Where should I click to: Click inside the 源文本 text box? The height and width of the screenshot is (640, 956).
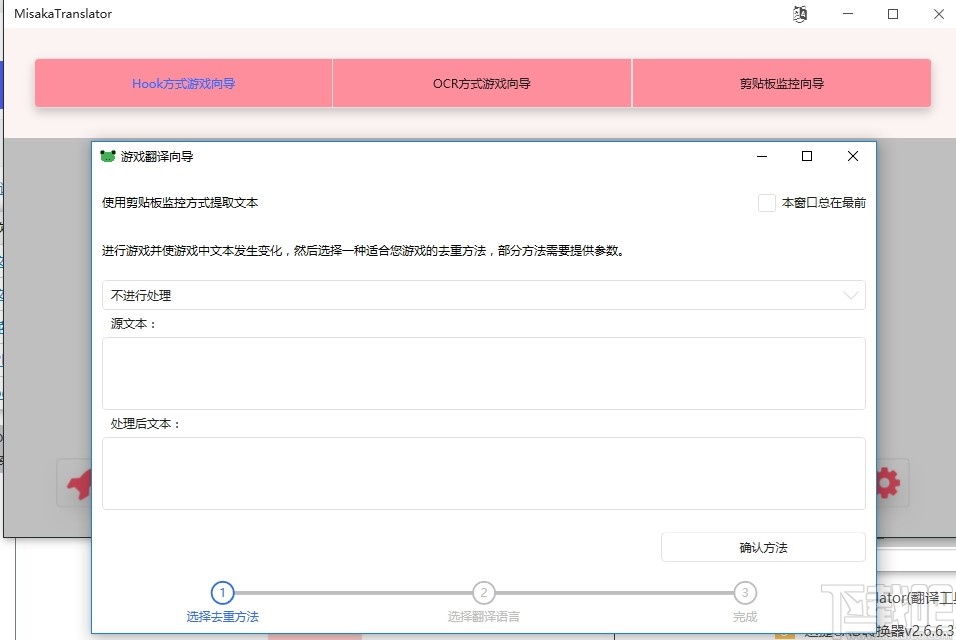[483, 373]
